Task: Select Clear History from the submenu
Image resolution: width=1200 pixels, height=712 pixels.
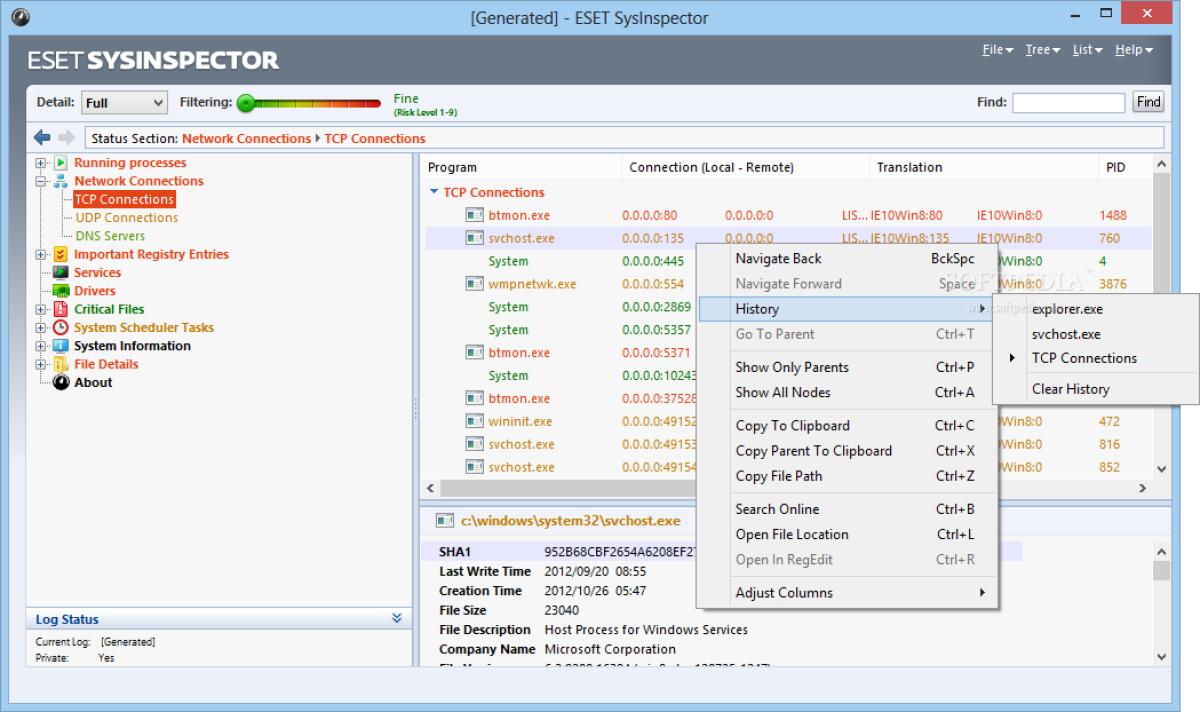Action: [x=1072, y=389]
